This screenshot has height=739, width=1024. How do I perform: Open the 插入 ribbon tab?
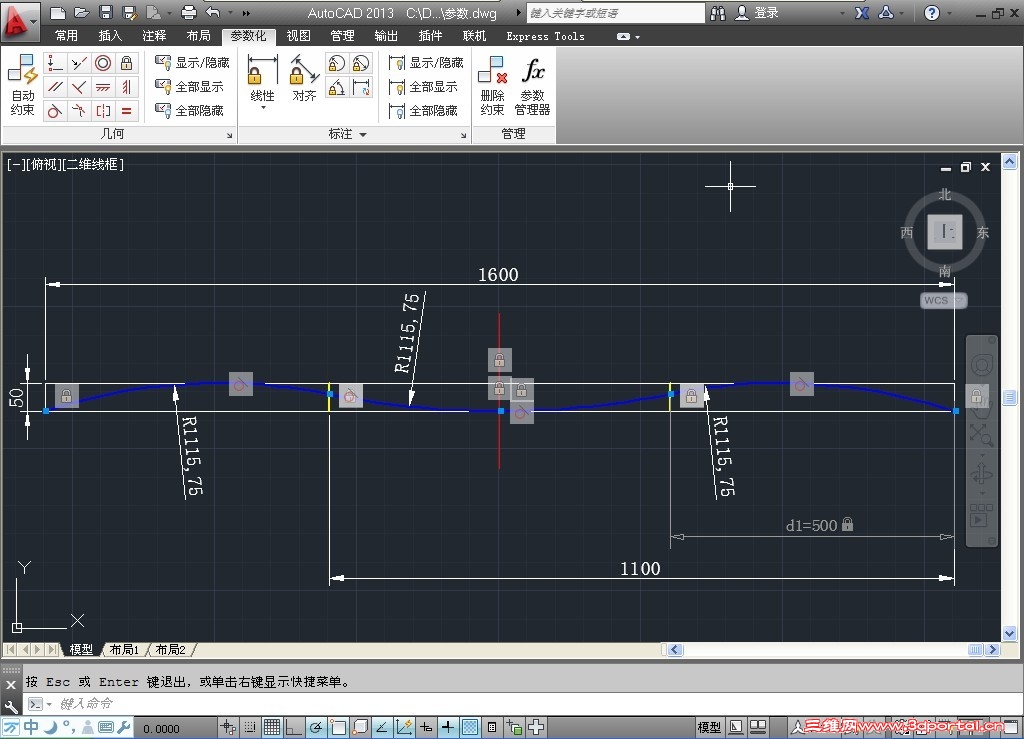110,36
